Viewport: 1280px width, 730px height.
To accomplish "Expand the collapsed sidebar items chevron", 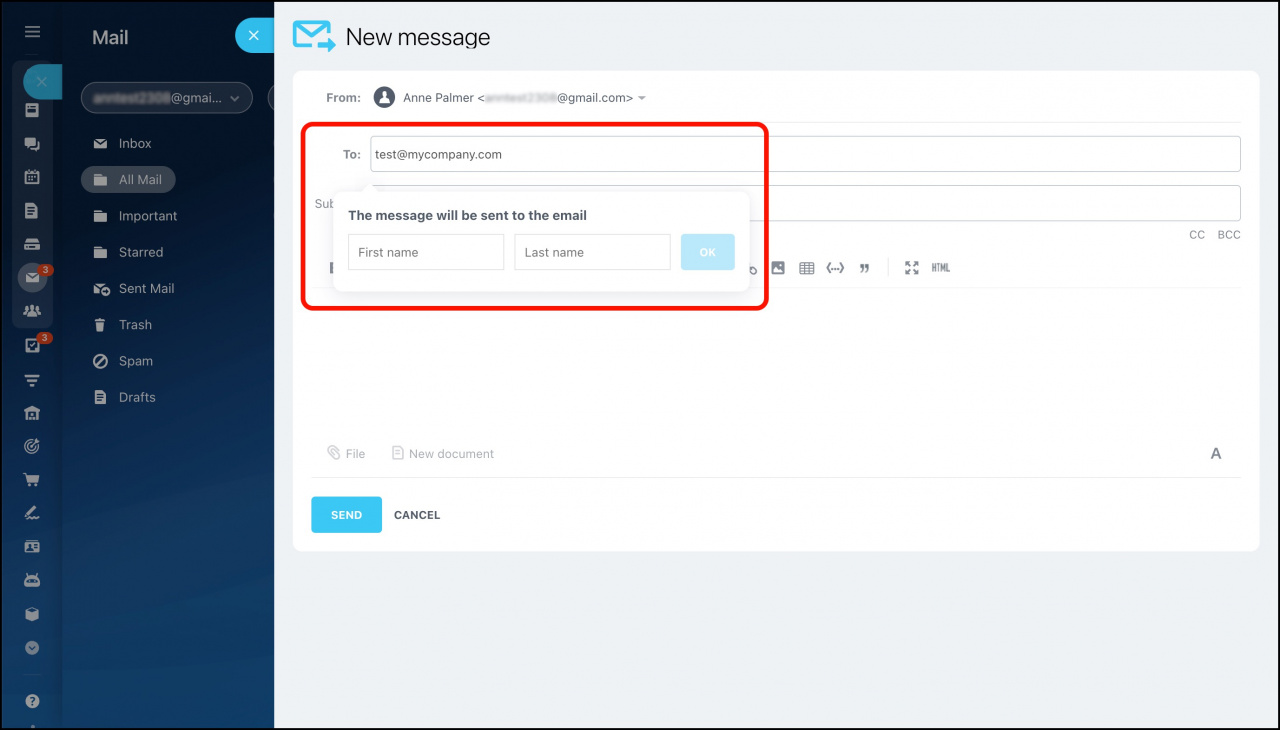I will [31, 648].
